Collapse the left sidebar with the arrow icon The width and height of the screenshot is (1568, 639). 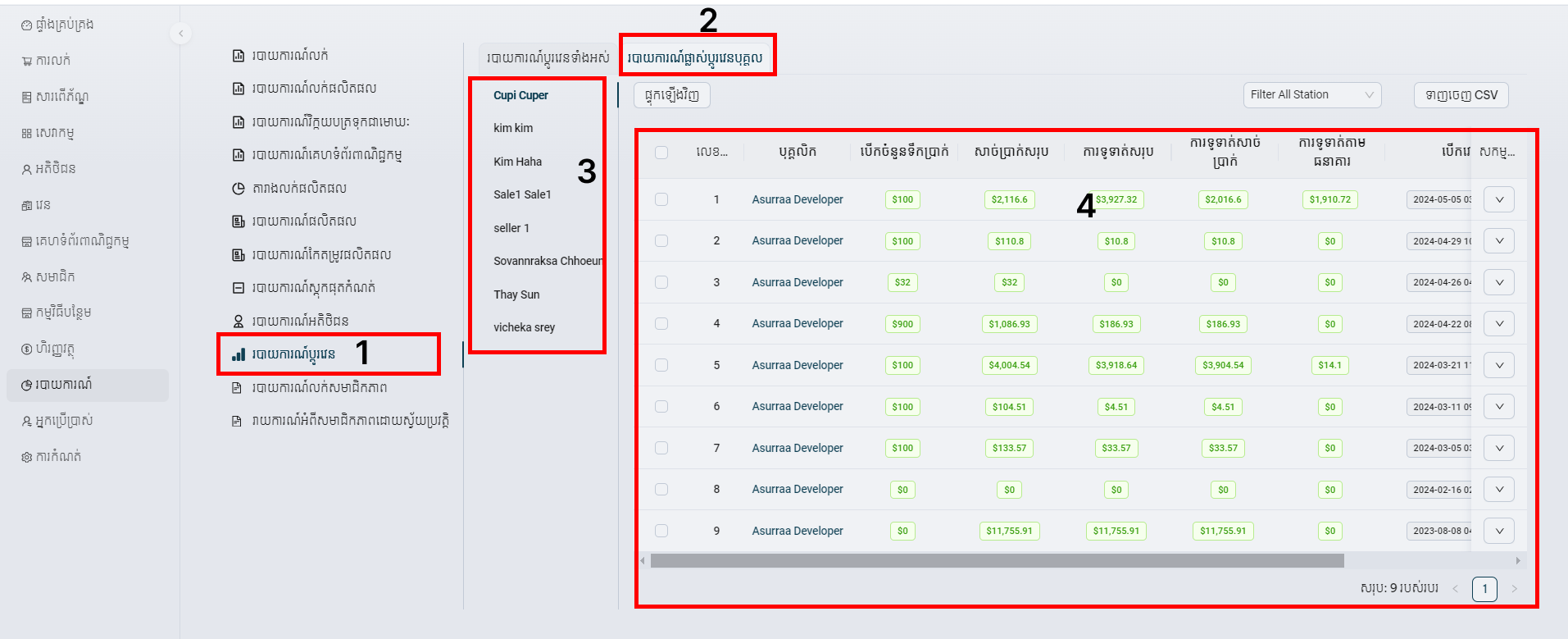point(180,34)
